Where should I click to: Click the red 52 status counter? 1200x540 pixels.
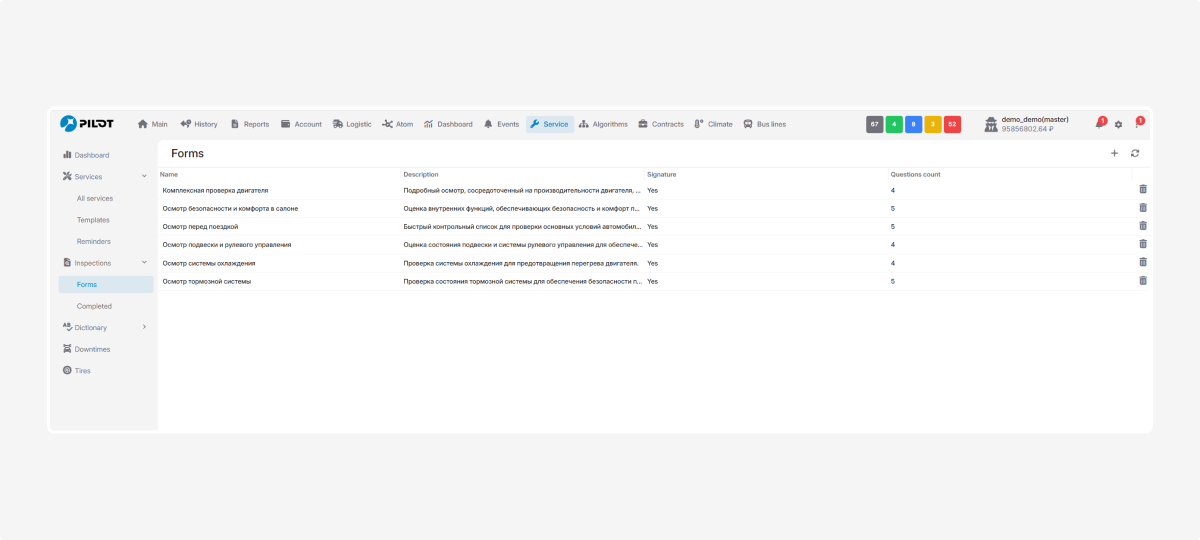pyautogui.click(x=952, y=124)
